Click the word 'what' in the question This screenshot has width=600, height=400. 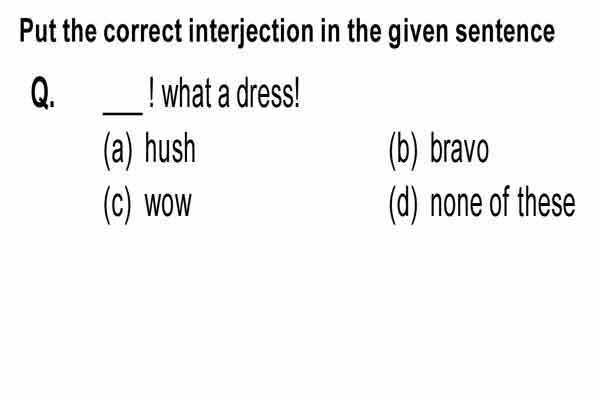coord(187,94)
